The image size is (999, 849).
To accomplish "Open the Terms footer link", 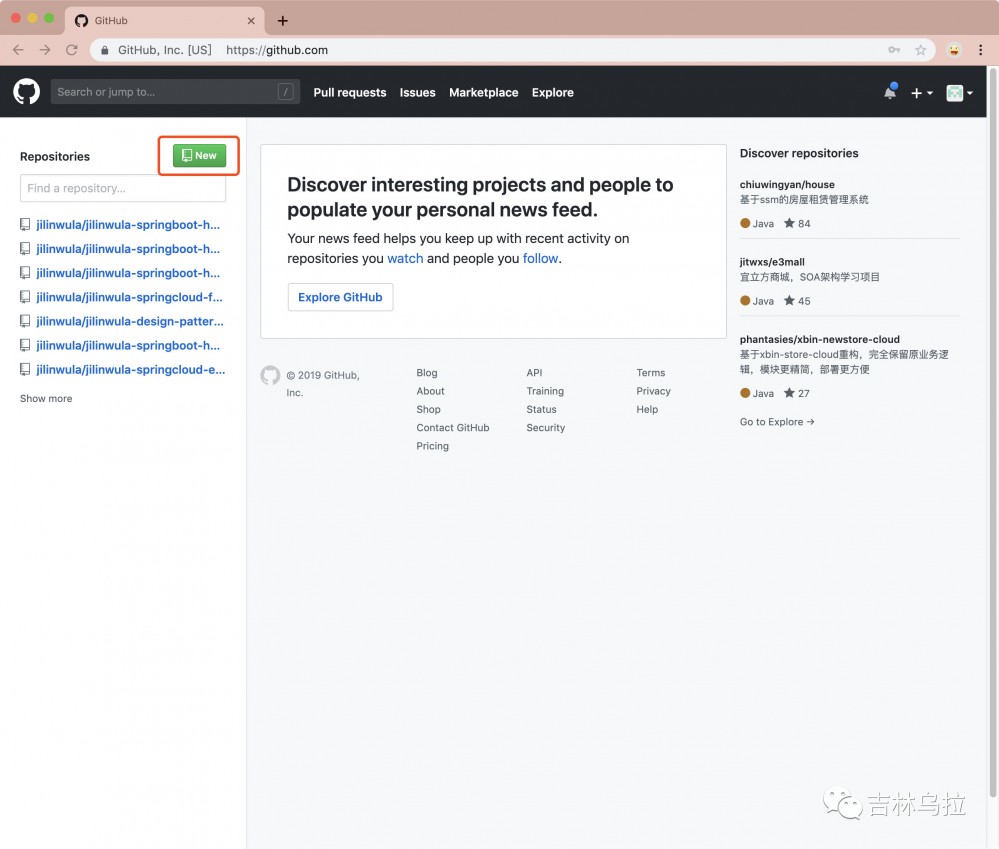I will [650, 373].
